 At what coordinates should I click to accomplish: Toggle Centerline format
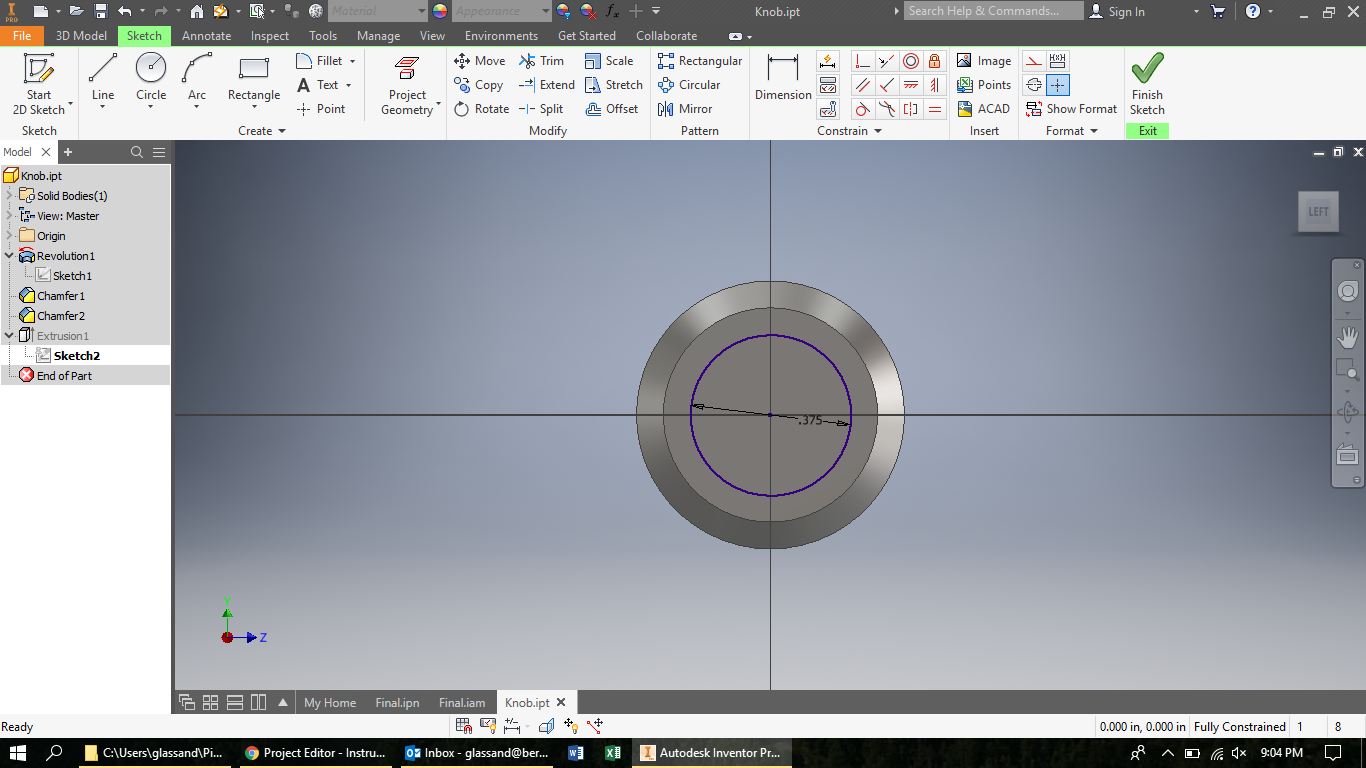[1034, 85]
